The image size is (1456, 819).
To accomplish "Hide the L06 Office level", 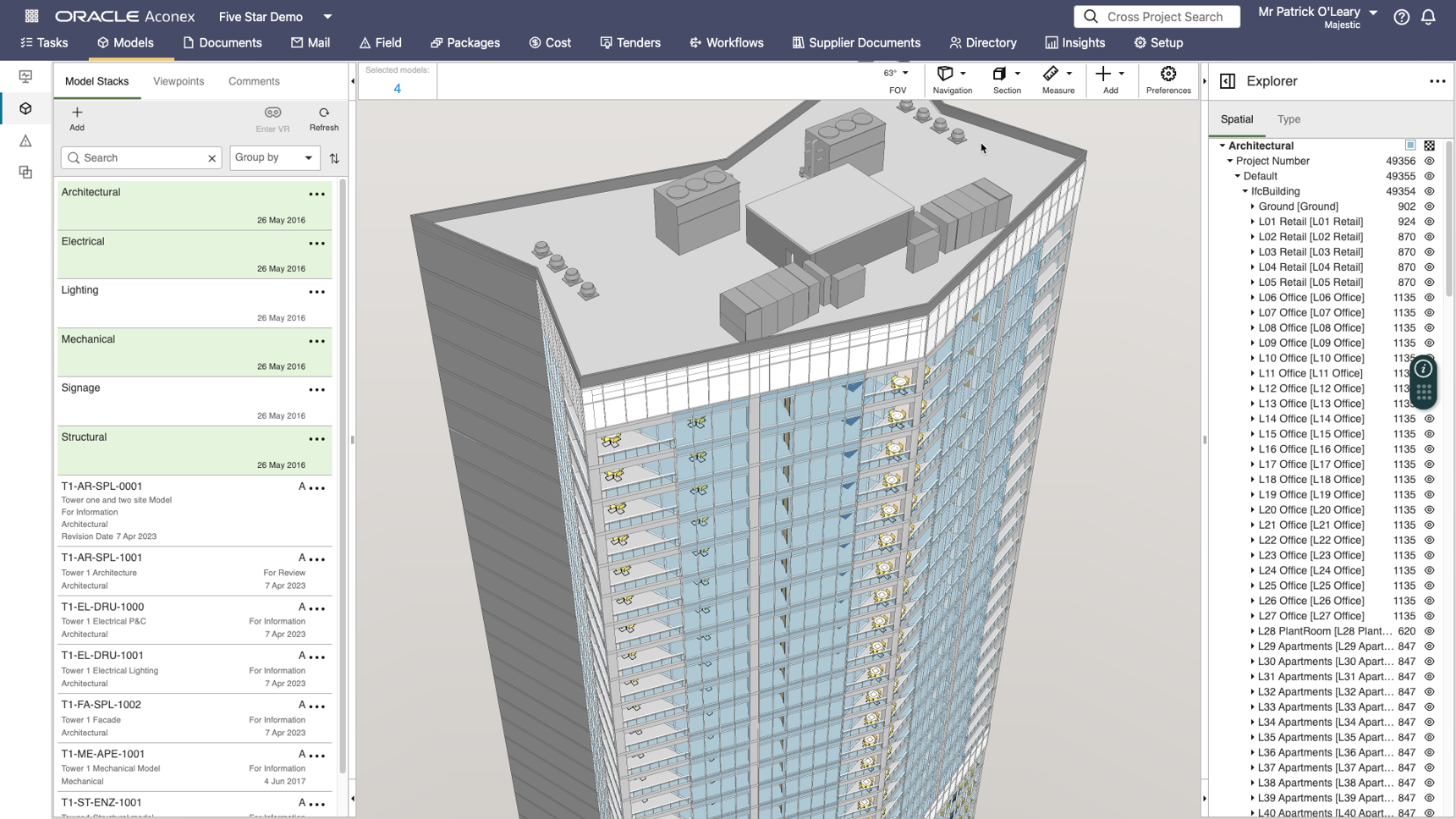I will tap(1430, 297).
